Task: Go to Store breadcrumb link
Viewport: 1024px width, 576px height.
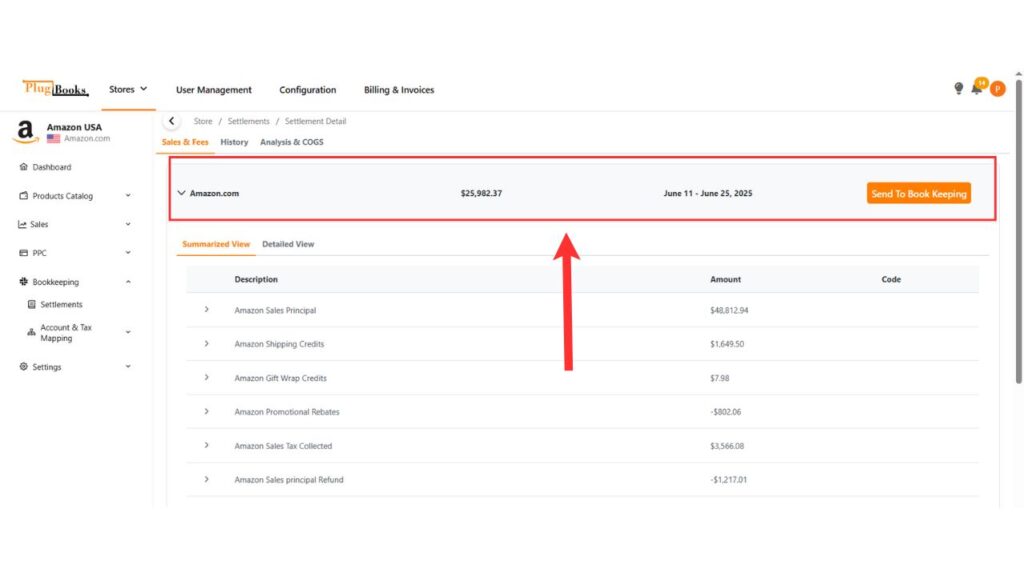Action: point(202,121)
